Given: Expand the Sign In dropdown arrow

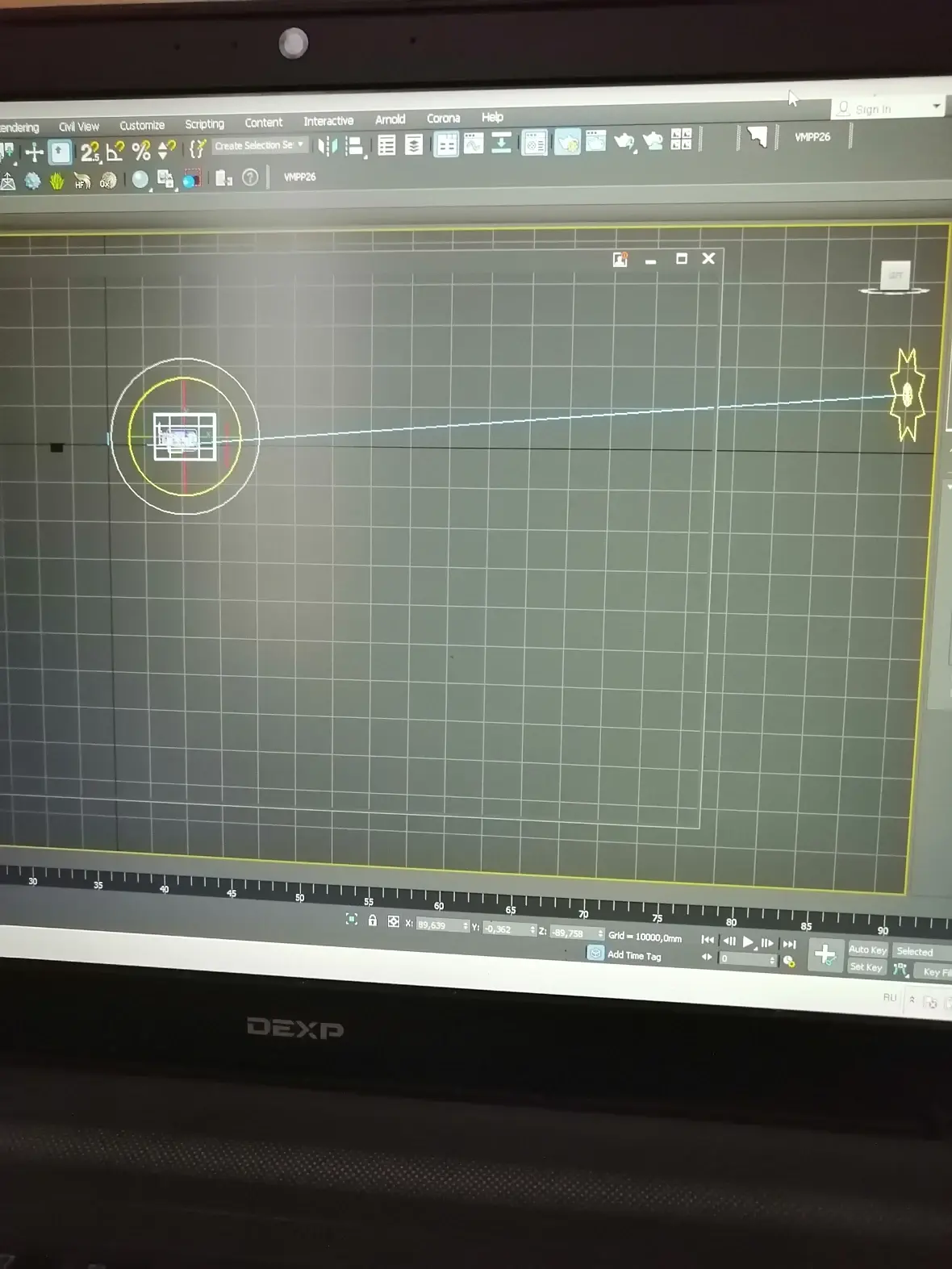Looking at the screenshot, I should 936,106.
